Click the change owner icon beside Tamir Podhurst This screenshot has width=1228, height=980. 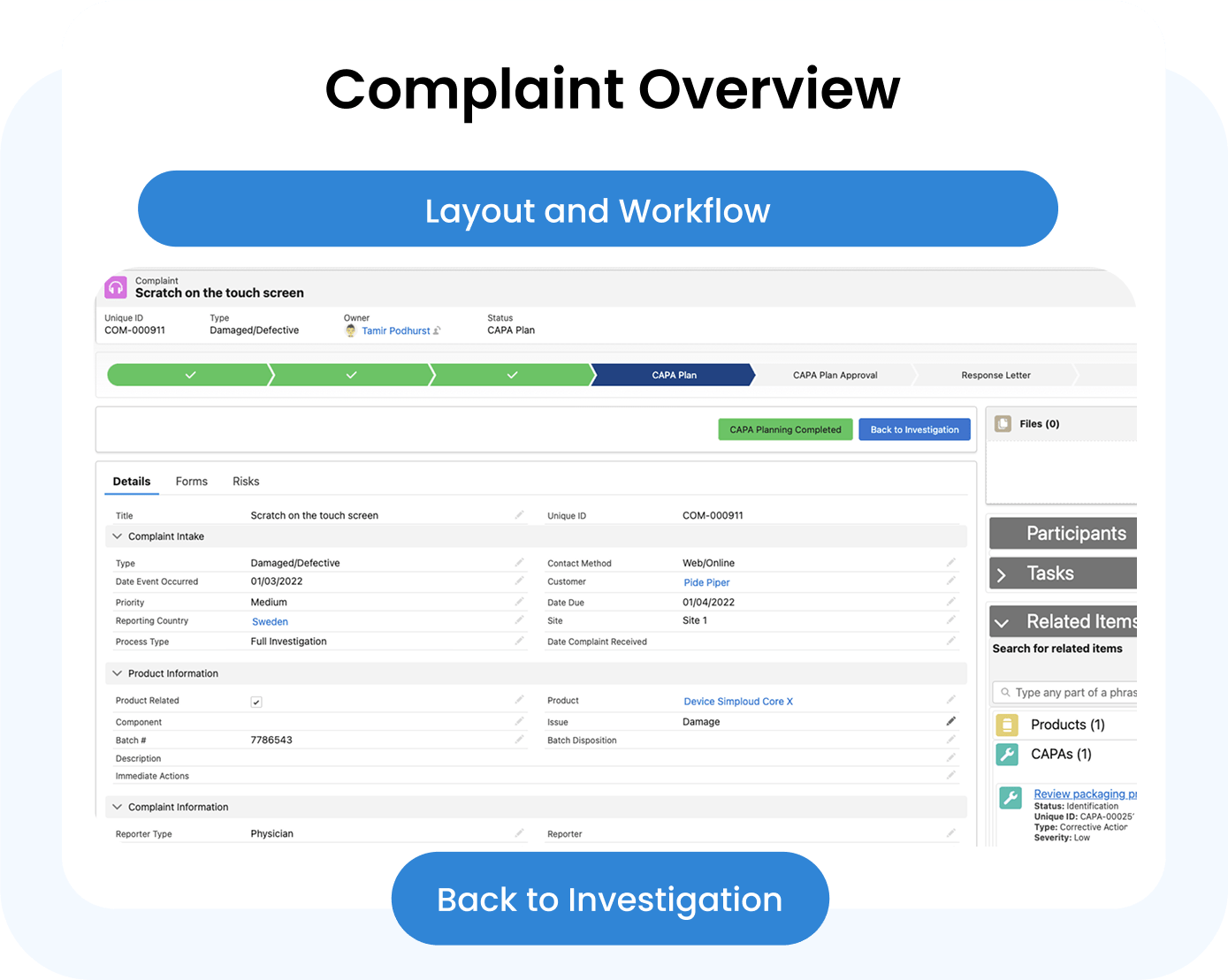(x=437, y=331)
